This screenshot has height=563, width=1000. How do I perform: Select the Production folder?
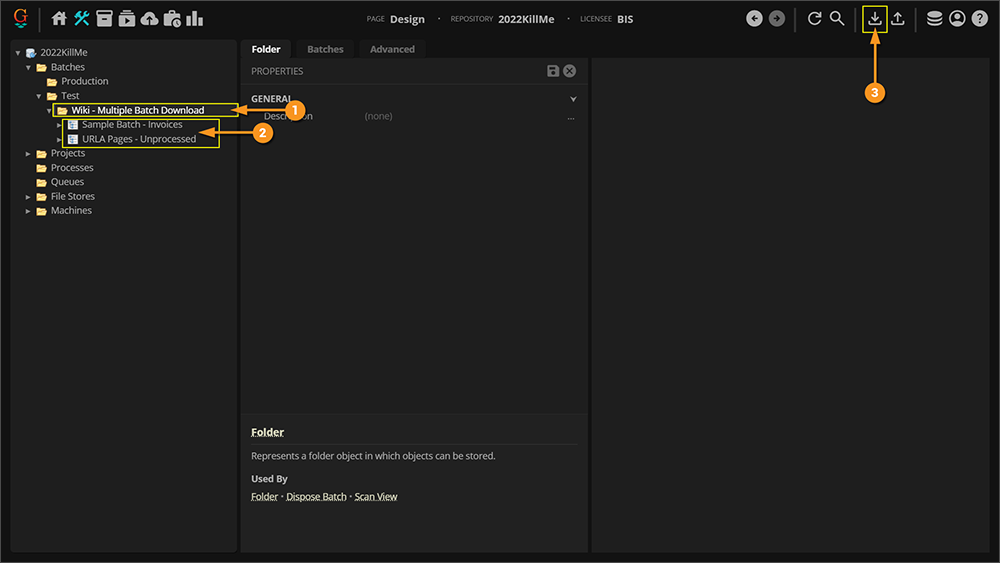(x=85, y=81)
